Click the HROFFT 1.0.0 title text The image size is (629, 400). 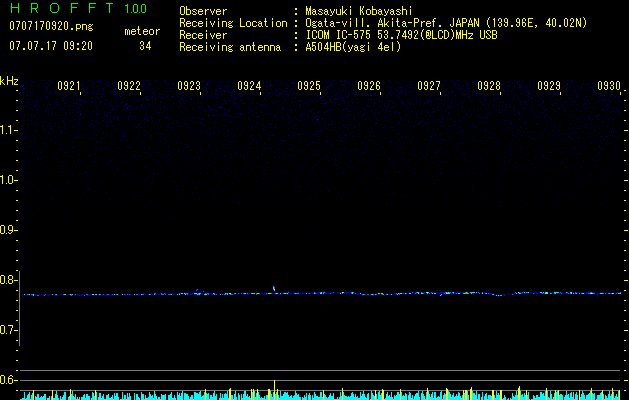tap(78, 8)
